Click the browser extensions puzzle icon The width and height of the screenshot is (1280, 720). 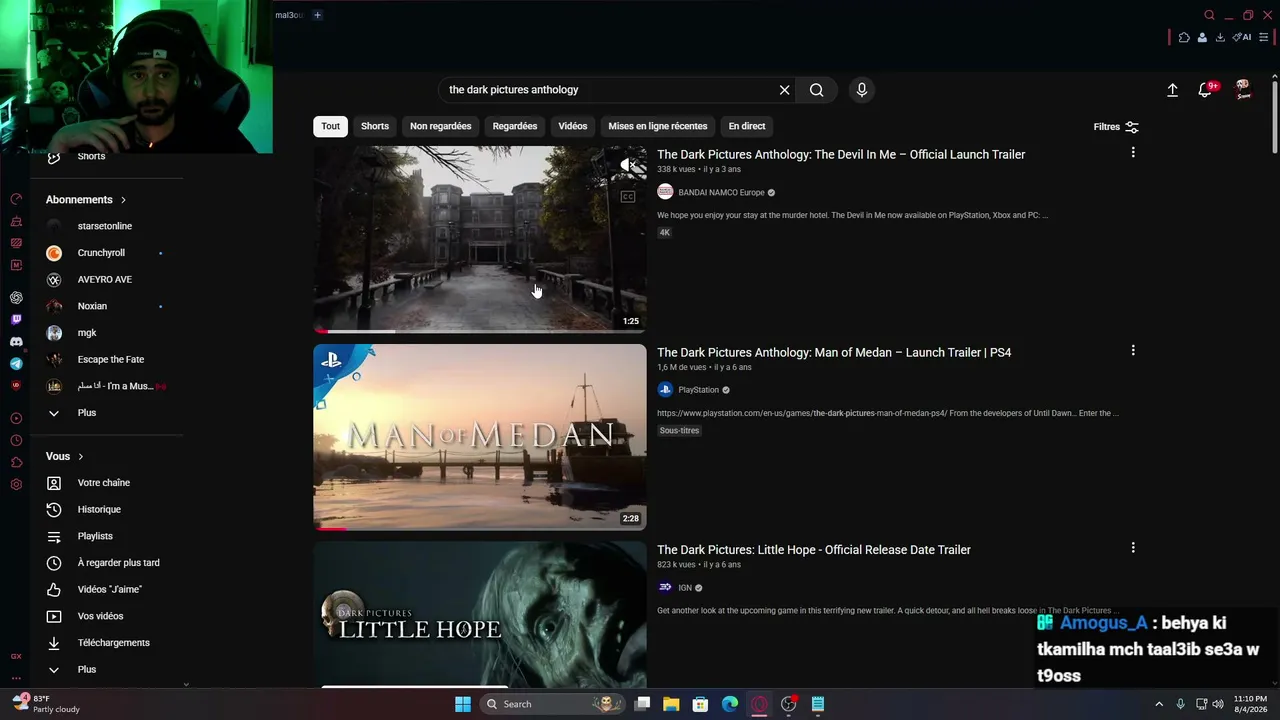point(1184,38)
